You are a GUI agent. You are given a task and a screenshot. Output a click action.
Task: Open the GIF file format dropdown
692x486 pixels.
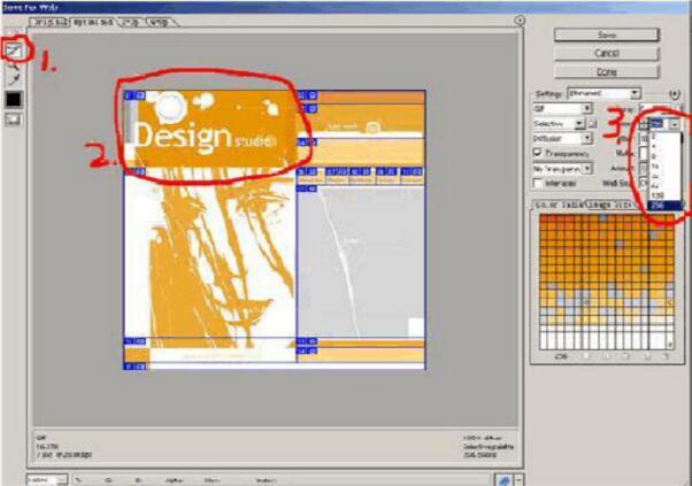pos(563,108)
